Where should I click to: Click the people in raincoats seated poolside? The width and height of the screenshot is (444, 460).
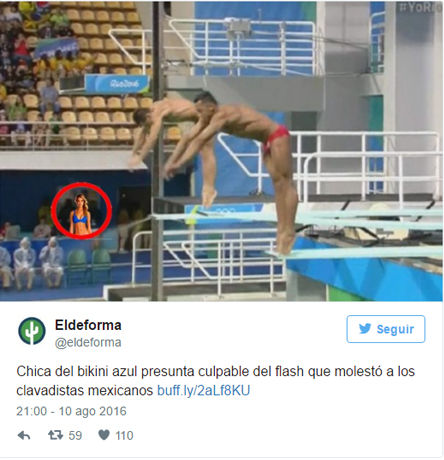32,262
